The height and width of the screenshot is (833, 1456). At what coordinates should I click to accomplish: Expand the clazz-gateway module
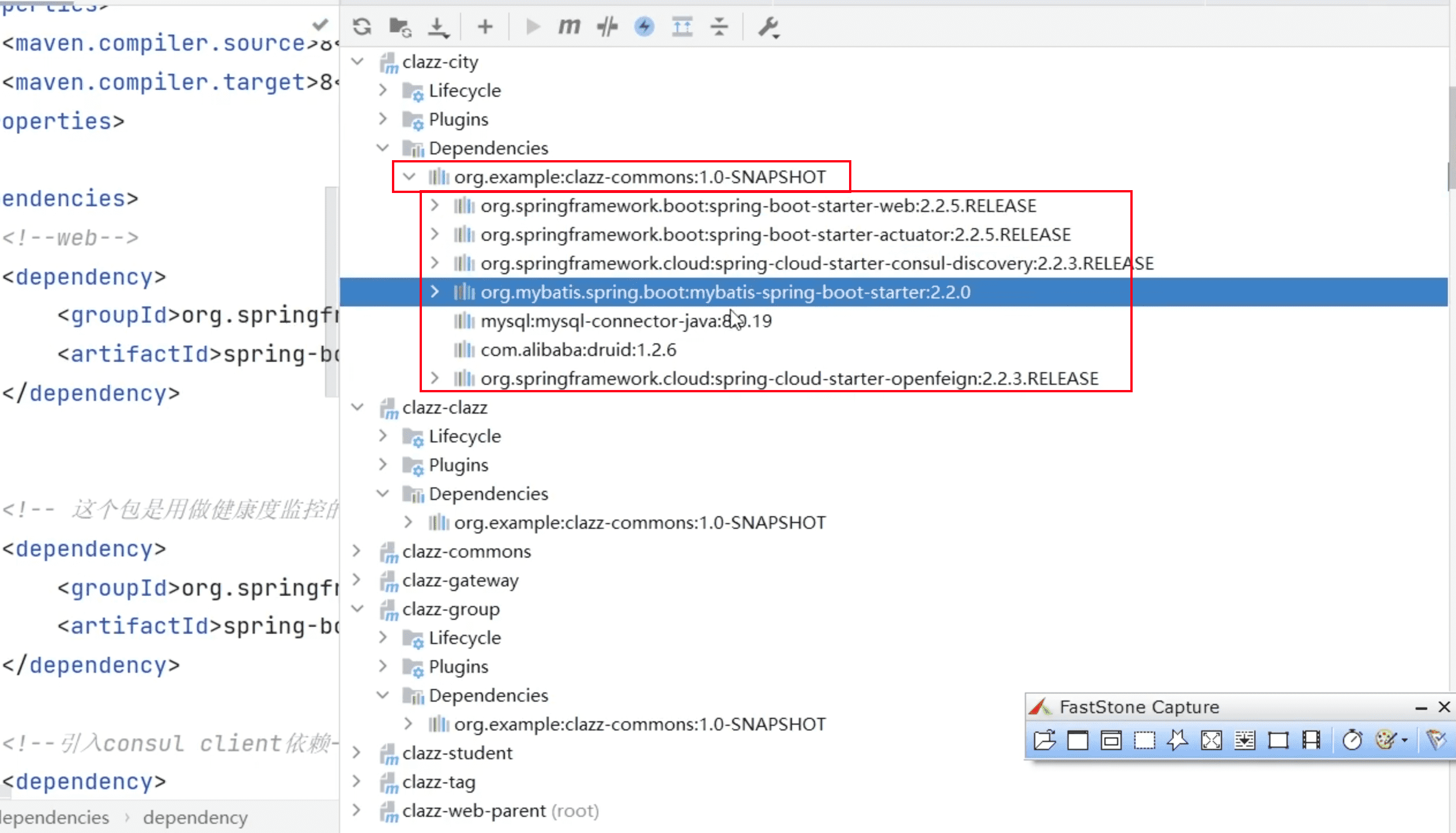(357, 580)
